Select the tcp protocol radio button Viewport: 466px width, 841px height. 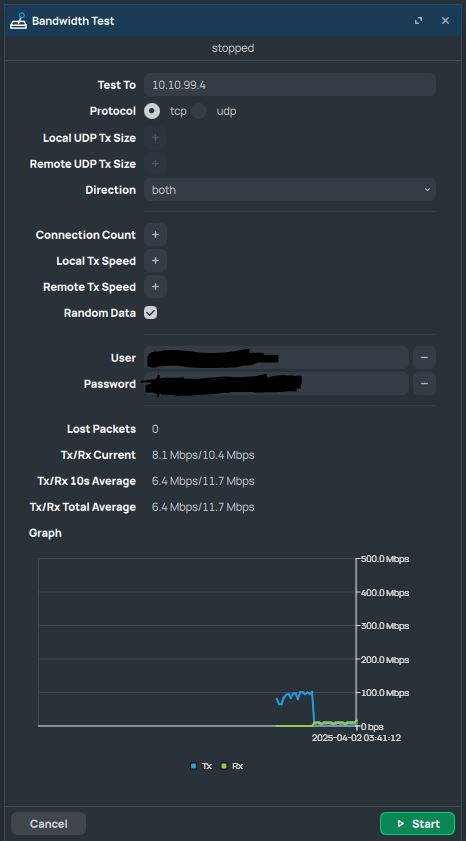point(152,111)
